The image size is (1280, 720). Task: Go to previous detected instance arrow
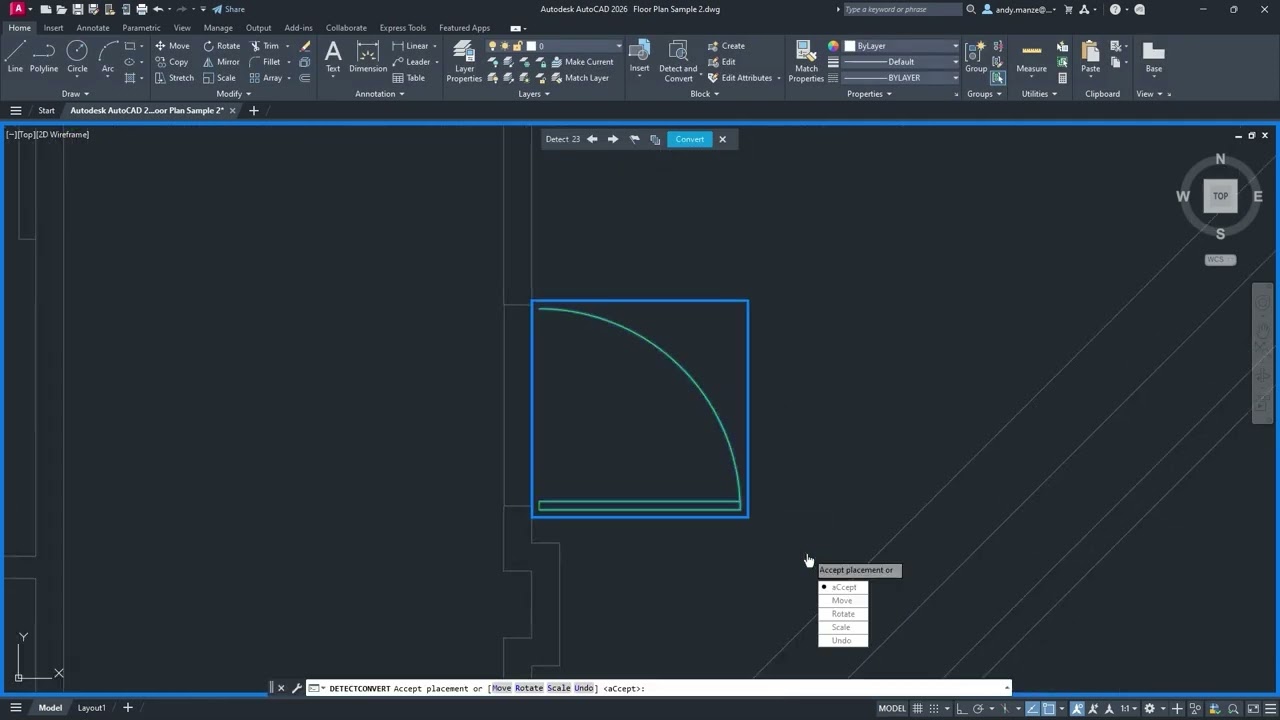pyautogui.click(x=592, y=139)
